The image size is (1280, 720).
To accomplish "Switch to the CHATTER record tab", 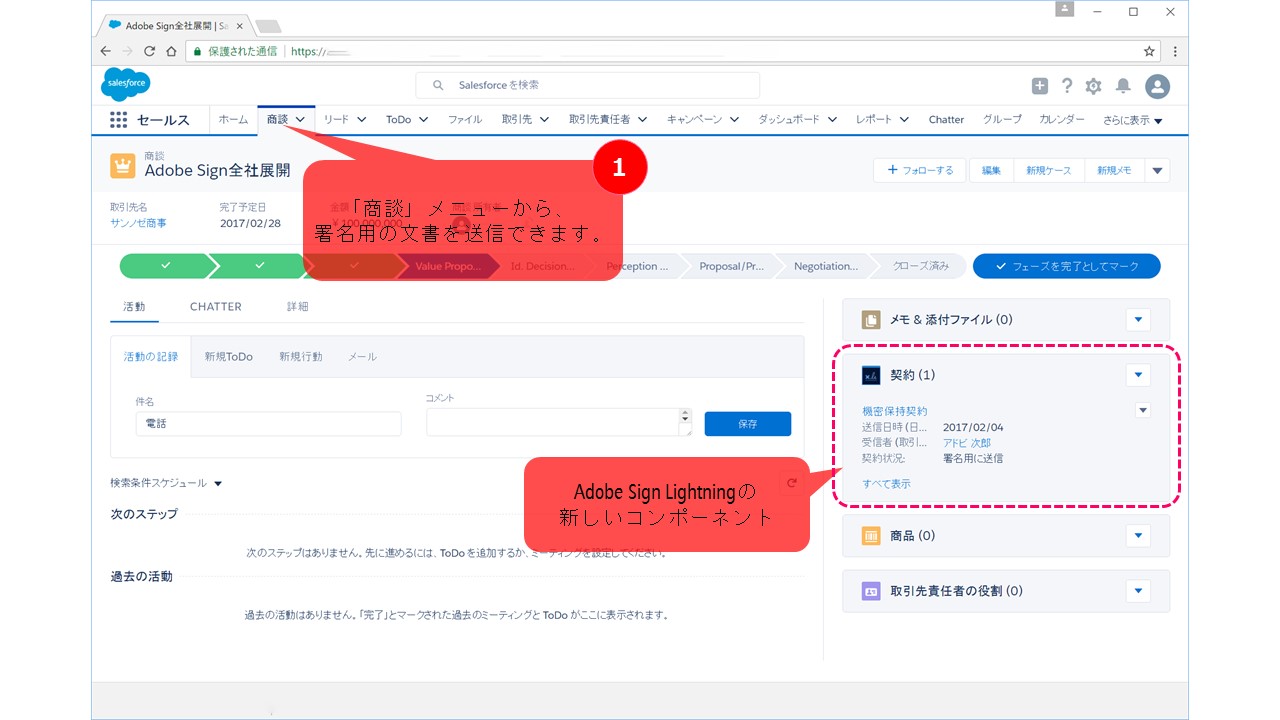I will pyautogui.click(x=216, y=307).
